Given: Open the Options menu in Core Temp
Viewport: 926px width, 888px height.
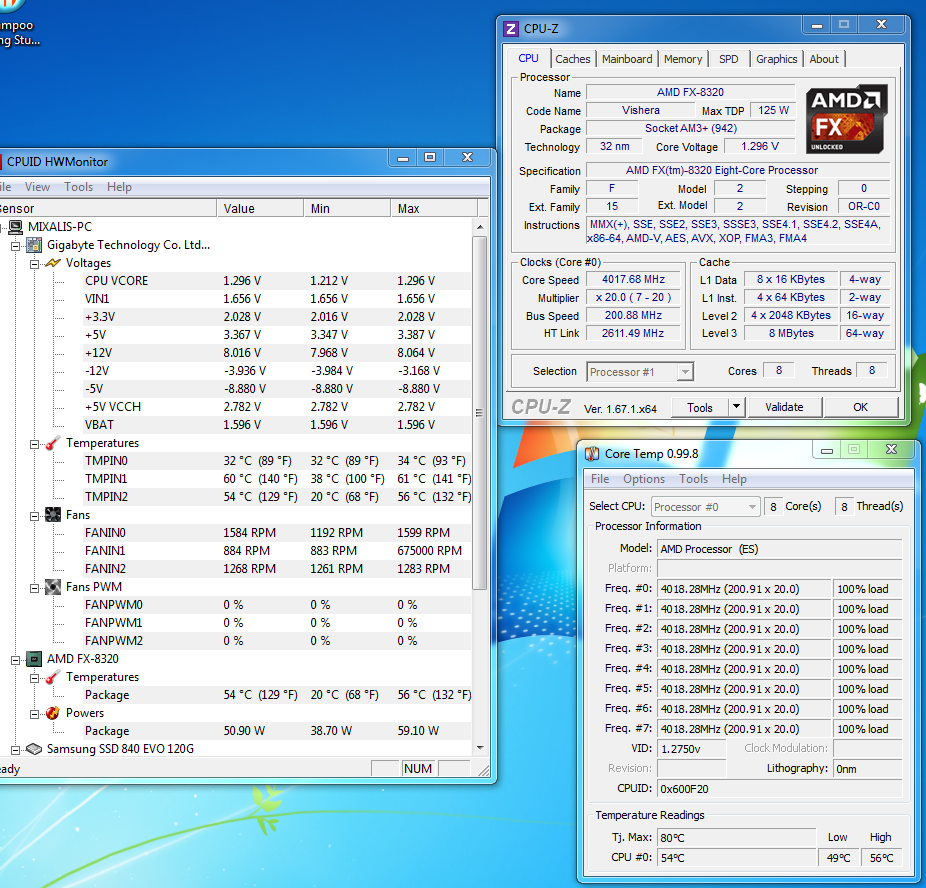Looking at the screenshot, I should coord(644,479).
